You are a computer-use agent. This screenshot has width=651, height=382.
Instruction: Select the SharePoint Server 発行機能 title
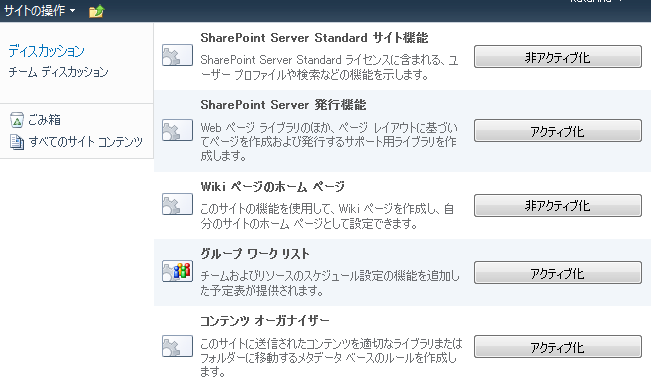point(283,105)
